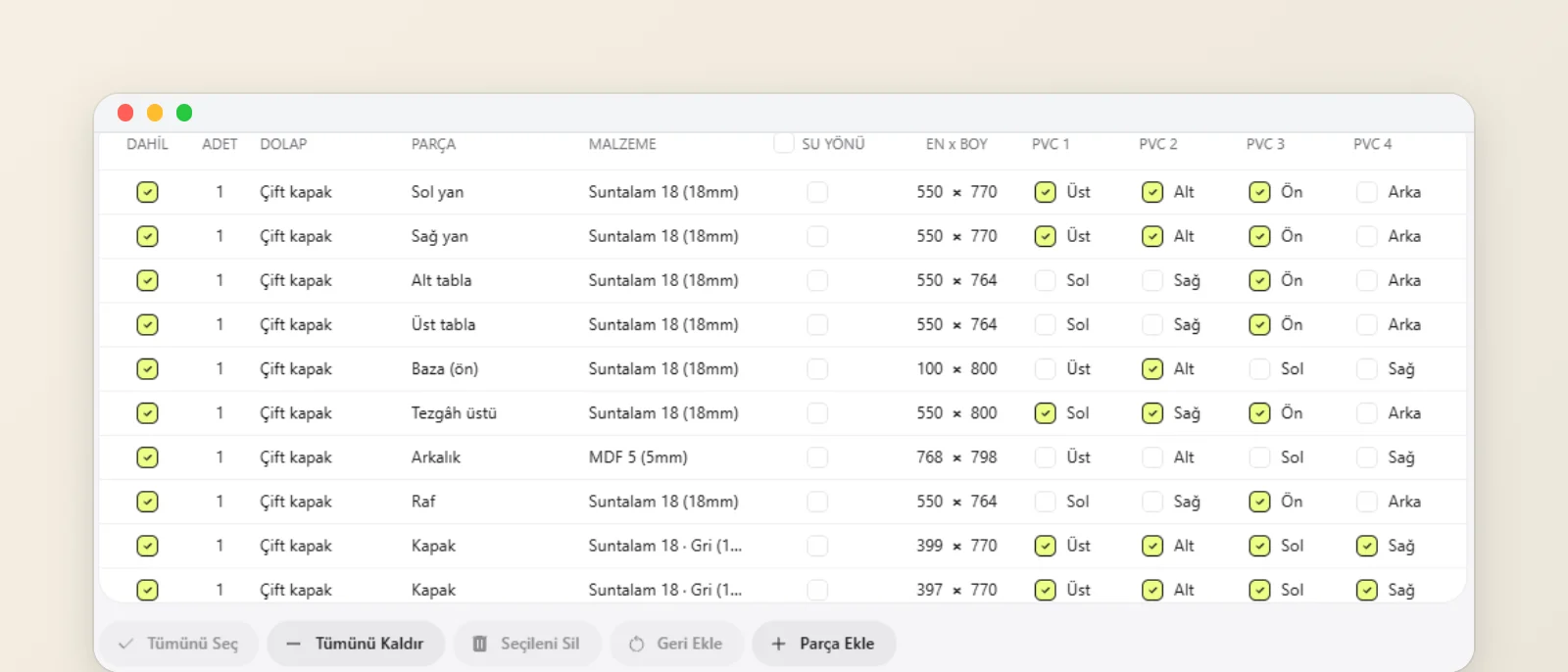Uncheck PVC 2 Alt for Baza (ön)

pos(1152,369)
